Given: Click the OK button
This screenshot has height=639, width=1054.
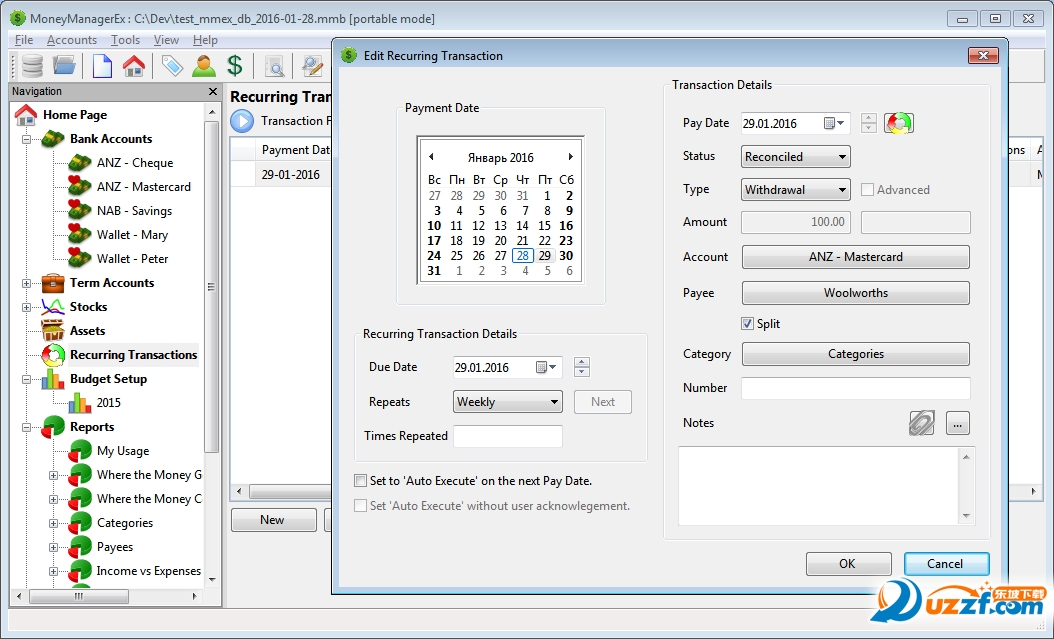Looking at the screenshot, I should pos(848,564).
